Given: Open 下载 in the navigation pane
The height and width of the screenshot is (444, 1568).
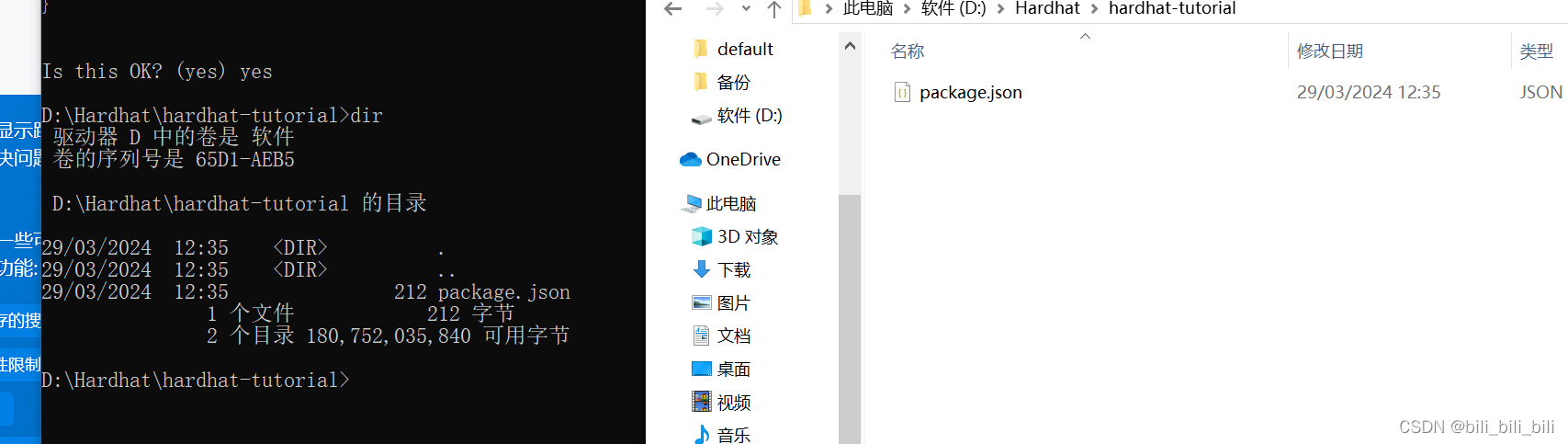Looking at the screenshot, I should click(734, 269).
